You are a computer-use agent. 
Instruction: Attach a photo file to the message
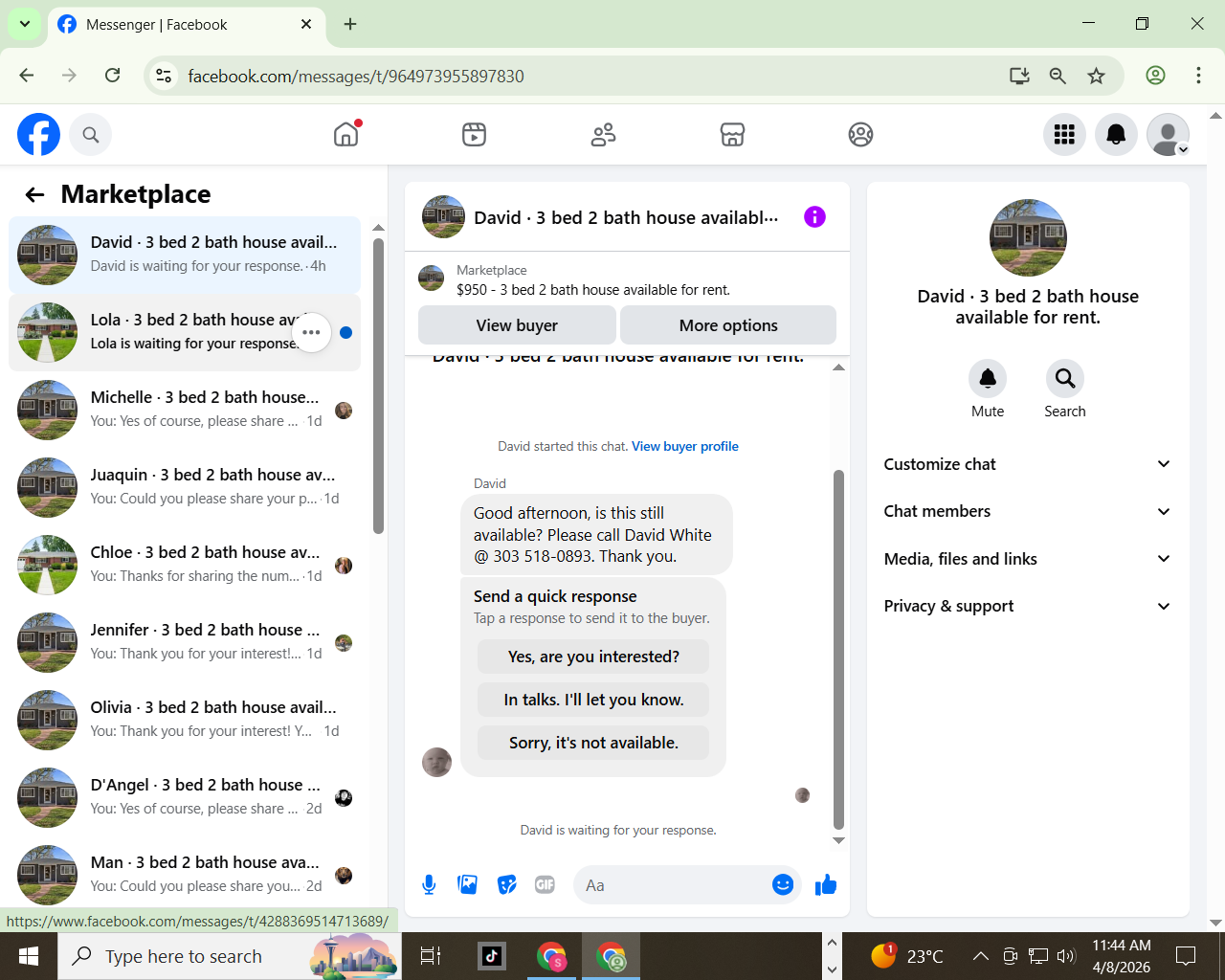468,885
